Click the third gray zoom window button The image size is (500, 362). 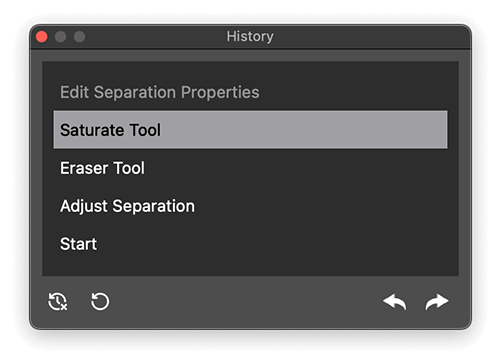79,36
